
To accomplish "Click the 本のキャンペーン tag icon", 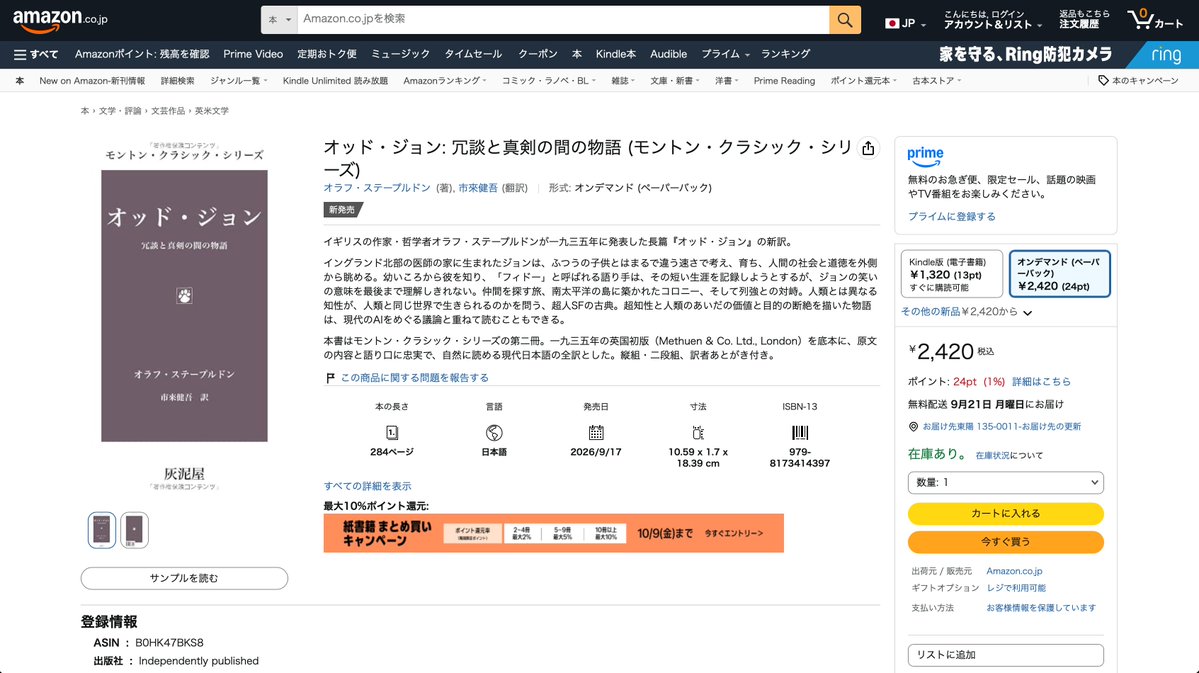I will [1103, 80].
